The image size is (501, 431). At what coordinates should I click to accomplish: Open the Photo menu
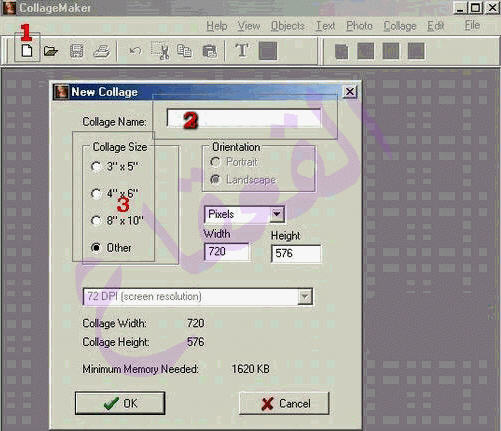click(359, 26)
